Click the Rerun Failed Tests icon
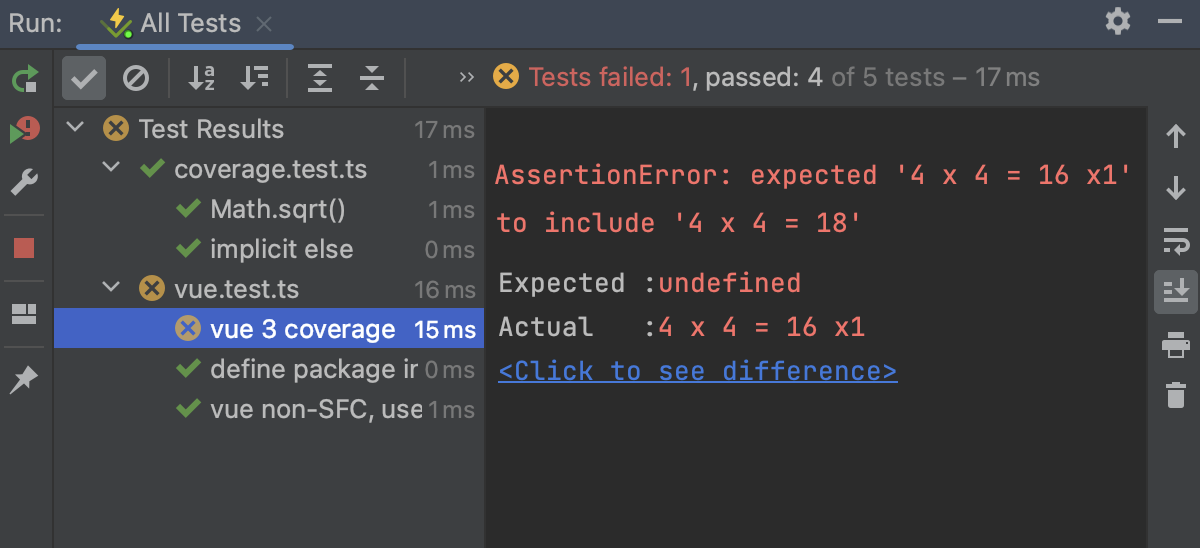The height and width of the screenshot is (548, 1200). pyautogui.click(x=25, y=130)
